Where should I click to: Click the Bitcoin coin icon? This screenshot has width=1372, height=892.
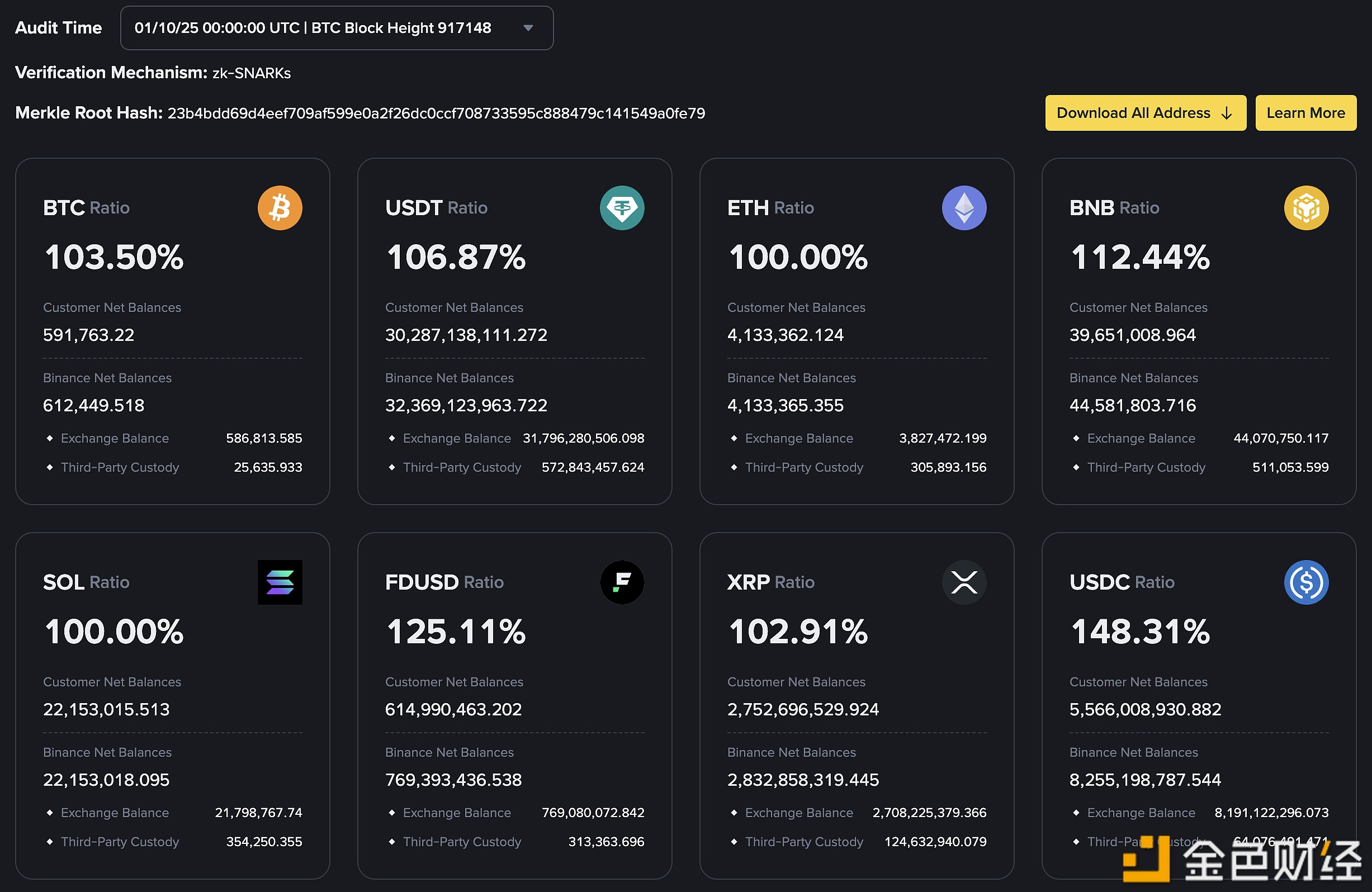click(x=280, y=208)
